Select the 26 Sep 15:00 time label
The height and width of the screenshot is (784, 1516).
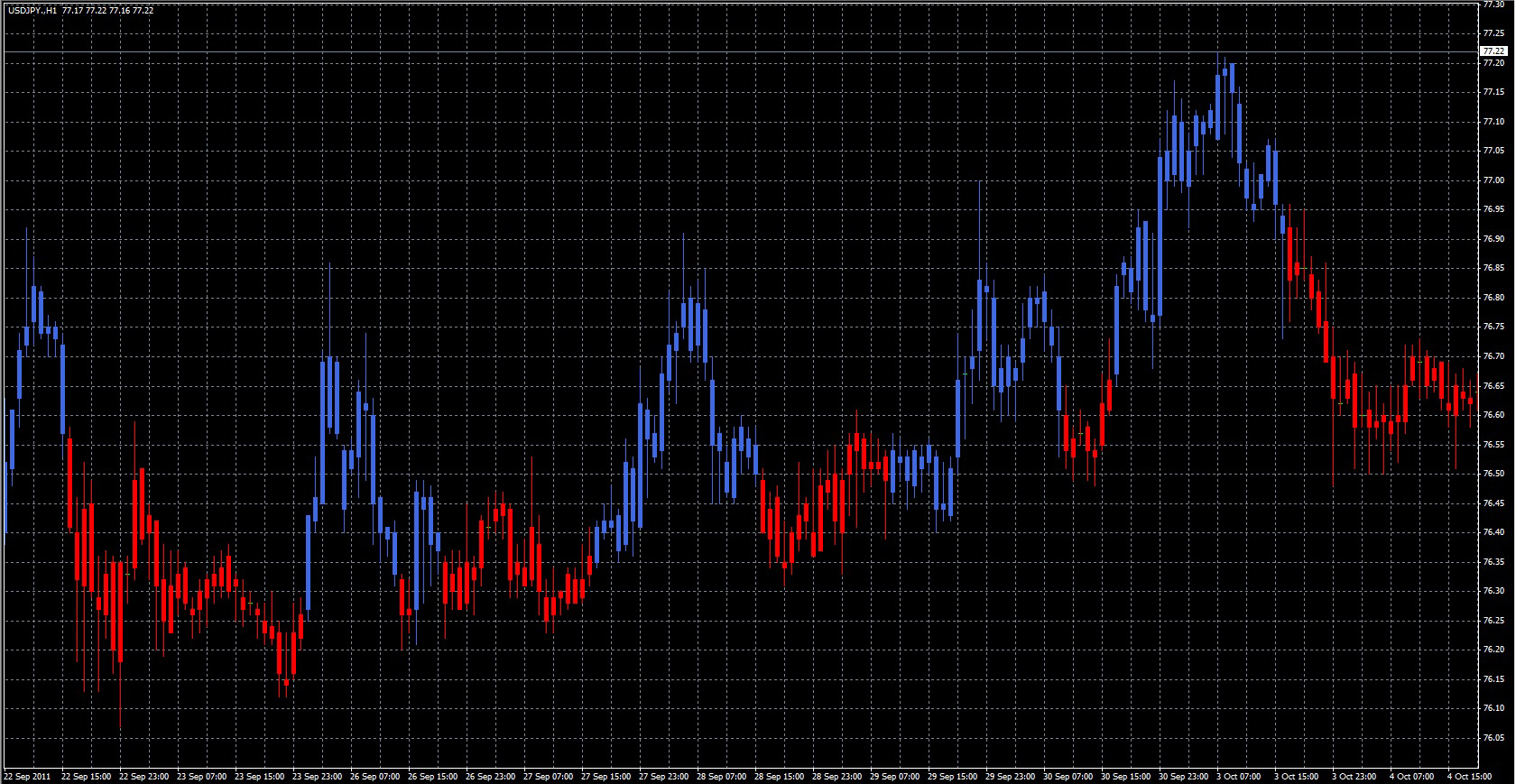point(432,776)
